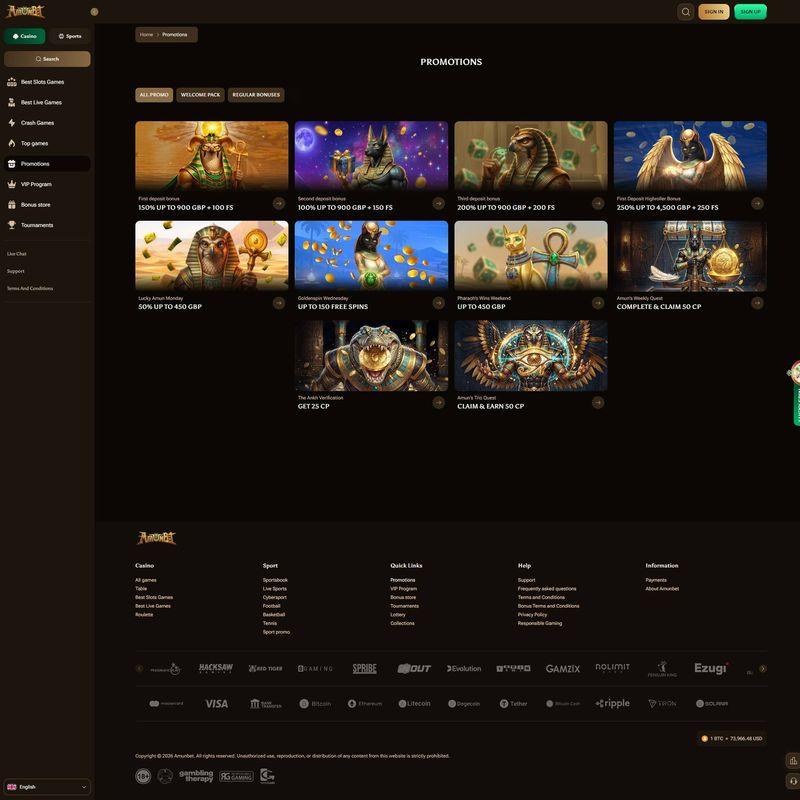The width and height of the screenshot is (800, 800).
Task: Open Best Live Games in sidebar
Action: [47, 103]
